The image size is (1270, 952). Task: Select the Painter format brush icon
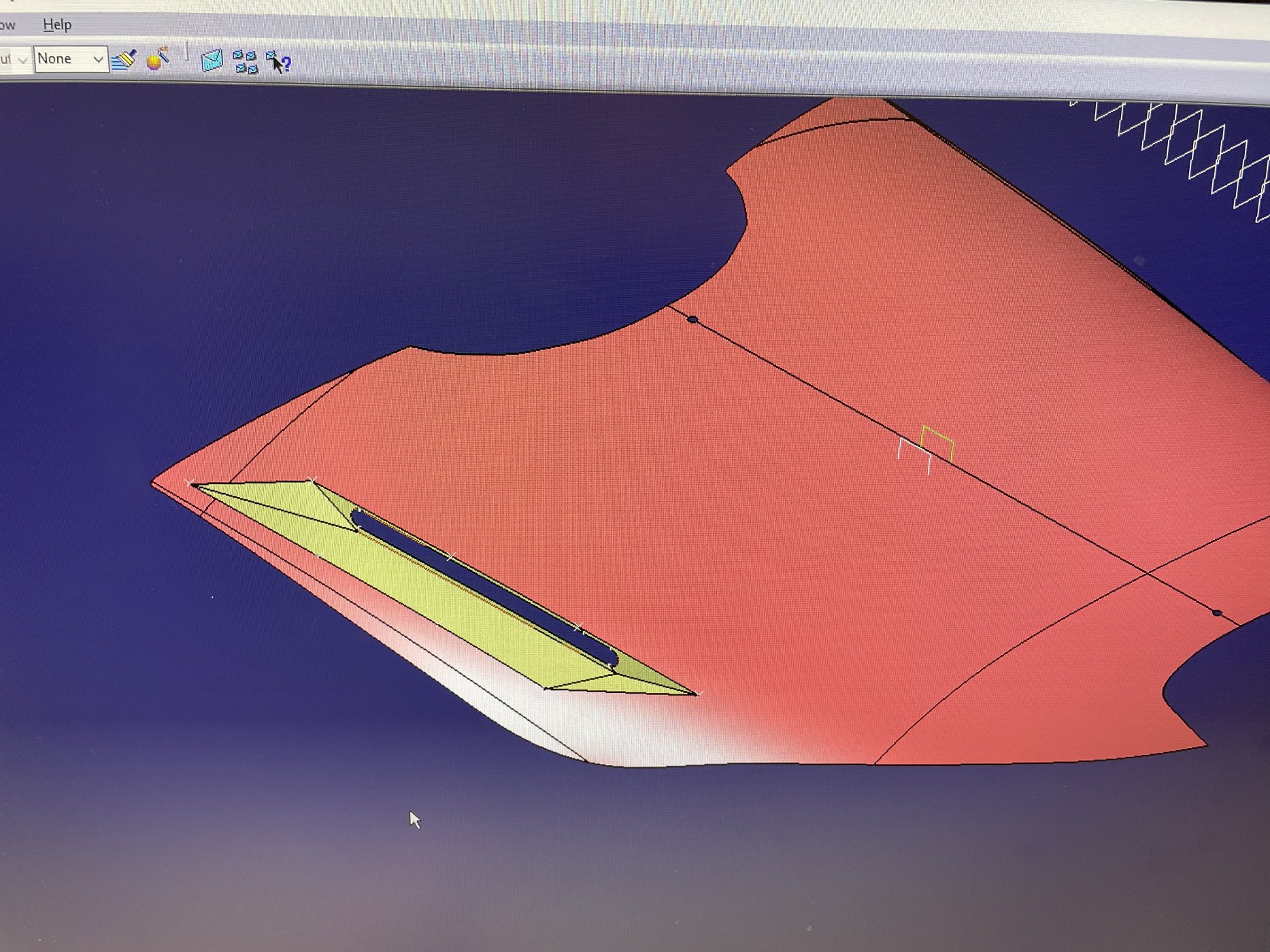point(124,61)
